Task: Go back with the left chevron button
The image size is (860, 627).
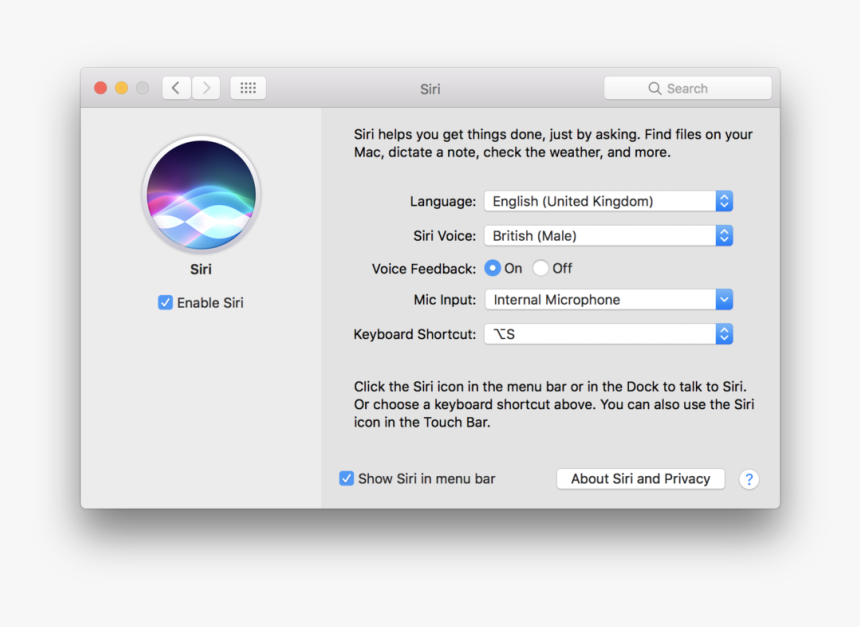Action: coord(177,88)
